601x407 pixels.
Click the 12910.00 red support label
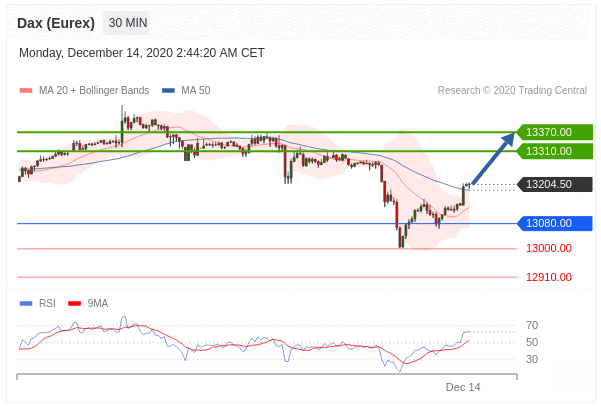tap(548, 277)
